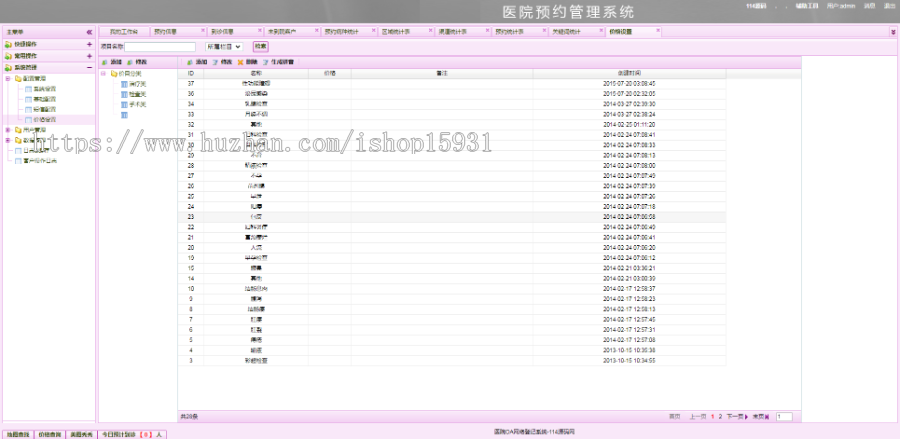Collapse the main menu sidebar with the double-arrow icon

89,32
